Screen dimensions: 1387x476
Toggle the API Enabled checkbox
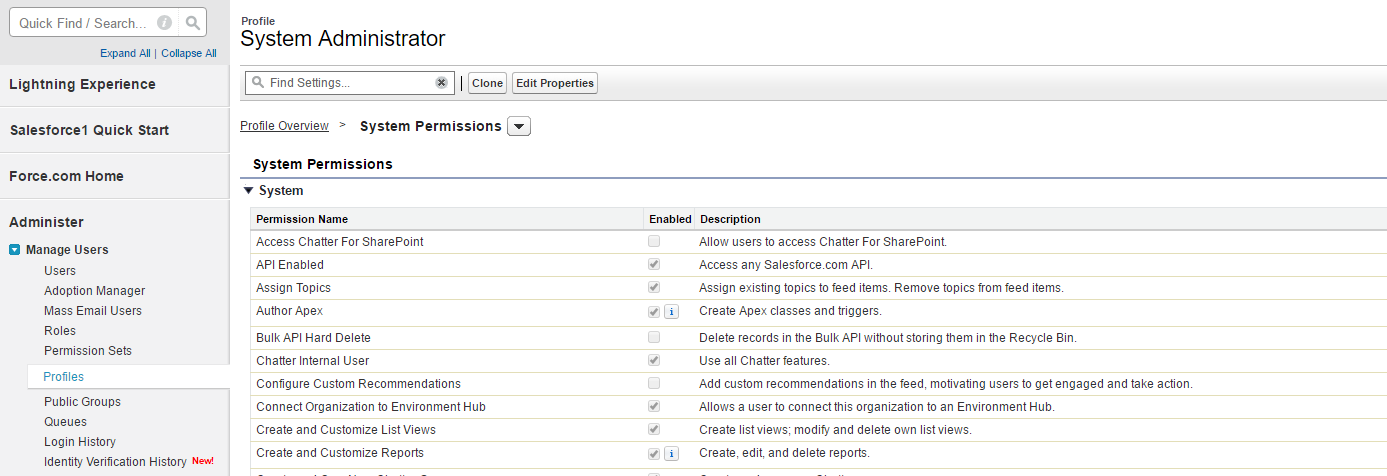point(654,265)
